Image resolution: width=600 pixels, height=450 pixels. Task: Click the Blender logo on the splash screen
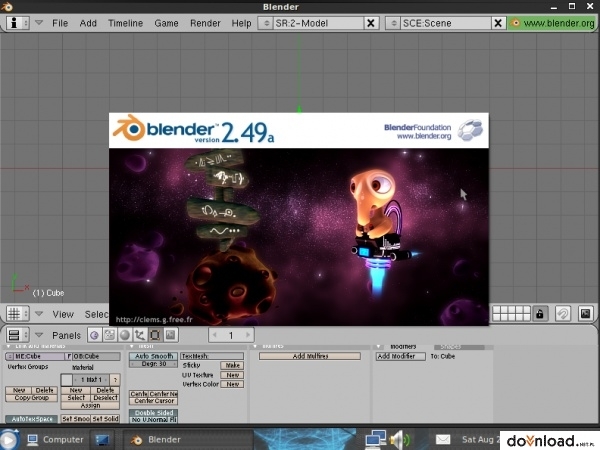click(129, 127)
